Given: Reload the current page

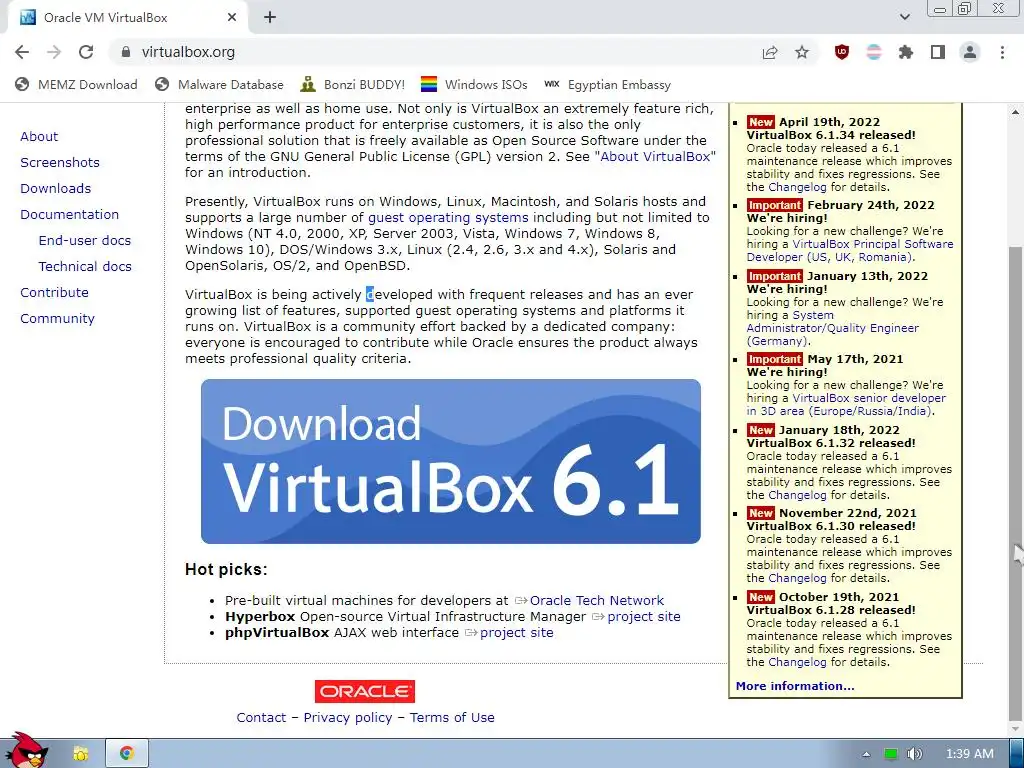Looking at the screenshot, I should 86,52.
